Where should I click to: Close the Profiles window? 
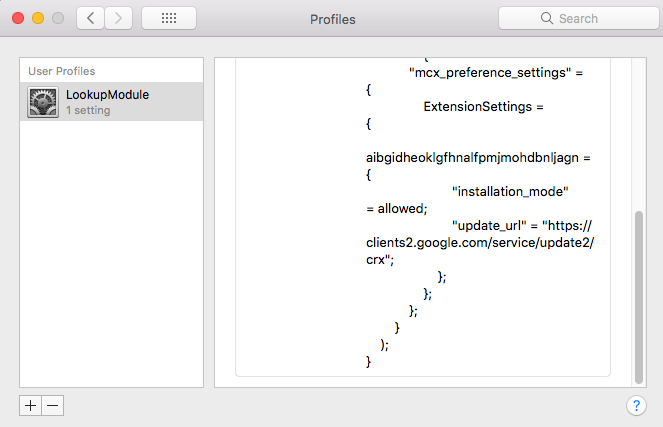tap(20, 18)
